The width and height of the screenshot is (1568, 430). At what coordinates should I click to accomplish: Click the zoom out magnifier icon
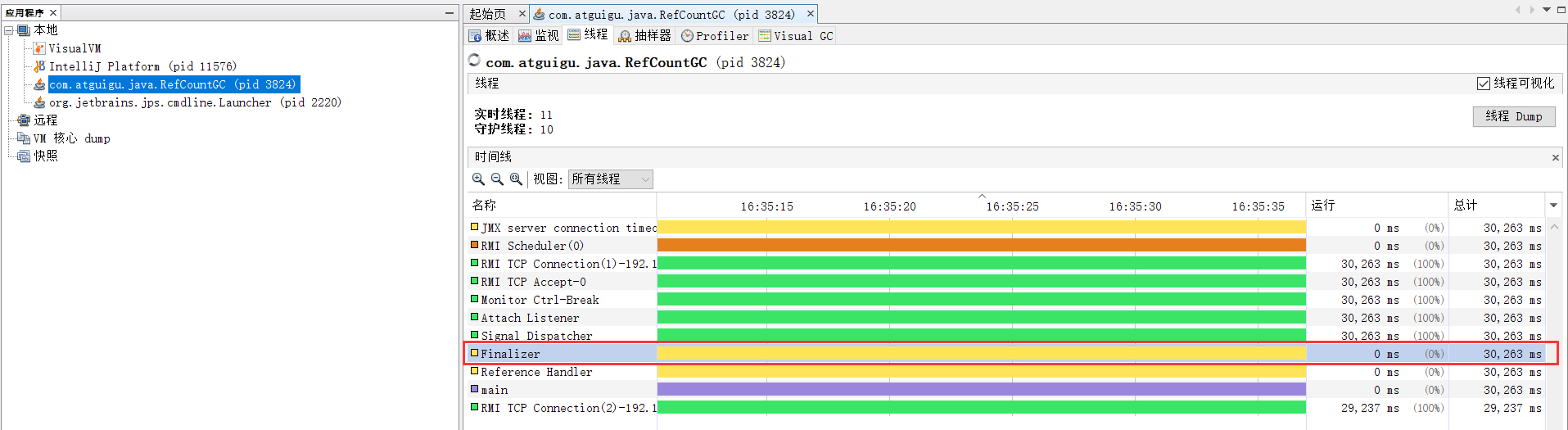(497, 179)
